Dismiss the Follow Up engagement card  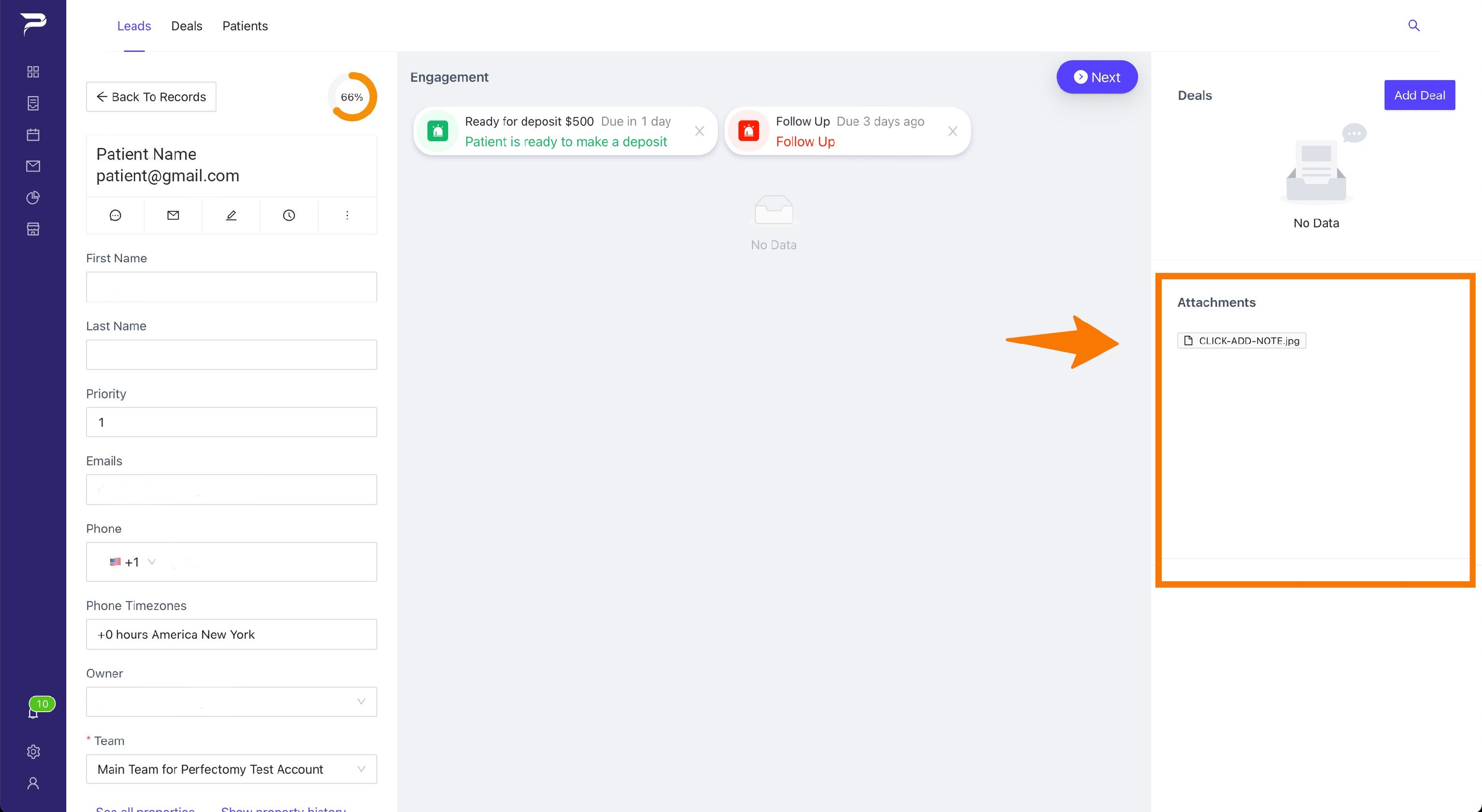click(952, 131)
